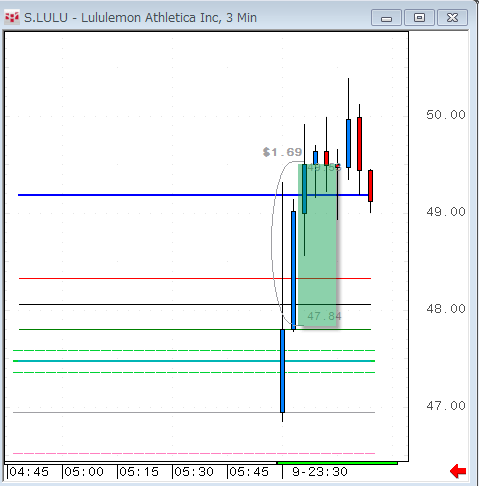Image resolution: width=479 pixels, height=486 pixels.
Task: Minimize the S.LULU chart window
Action: pos(386,18)
